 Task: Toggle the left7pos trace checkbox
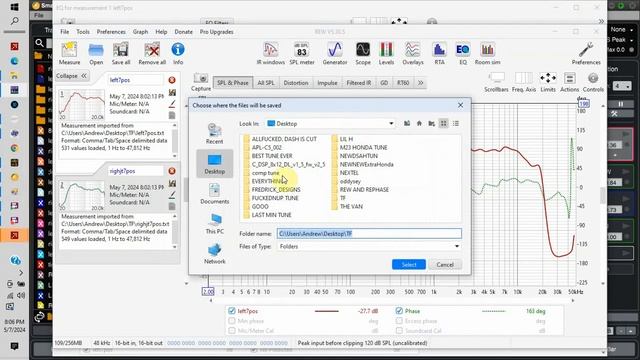point(232,311)
